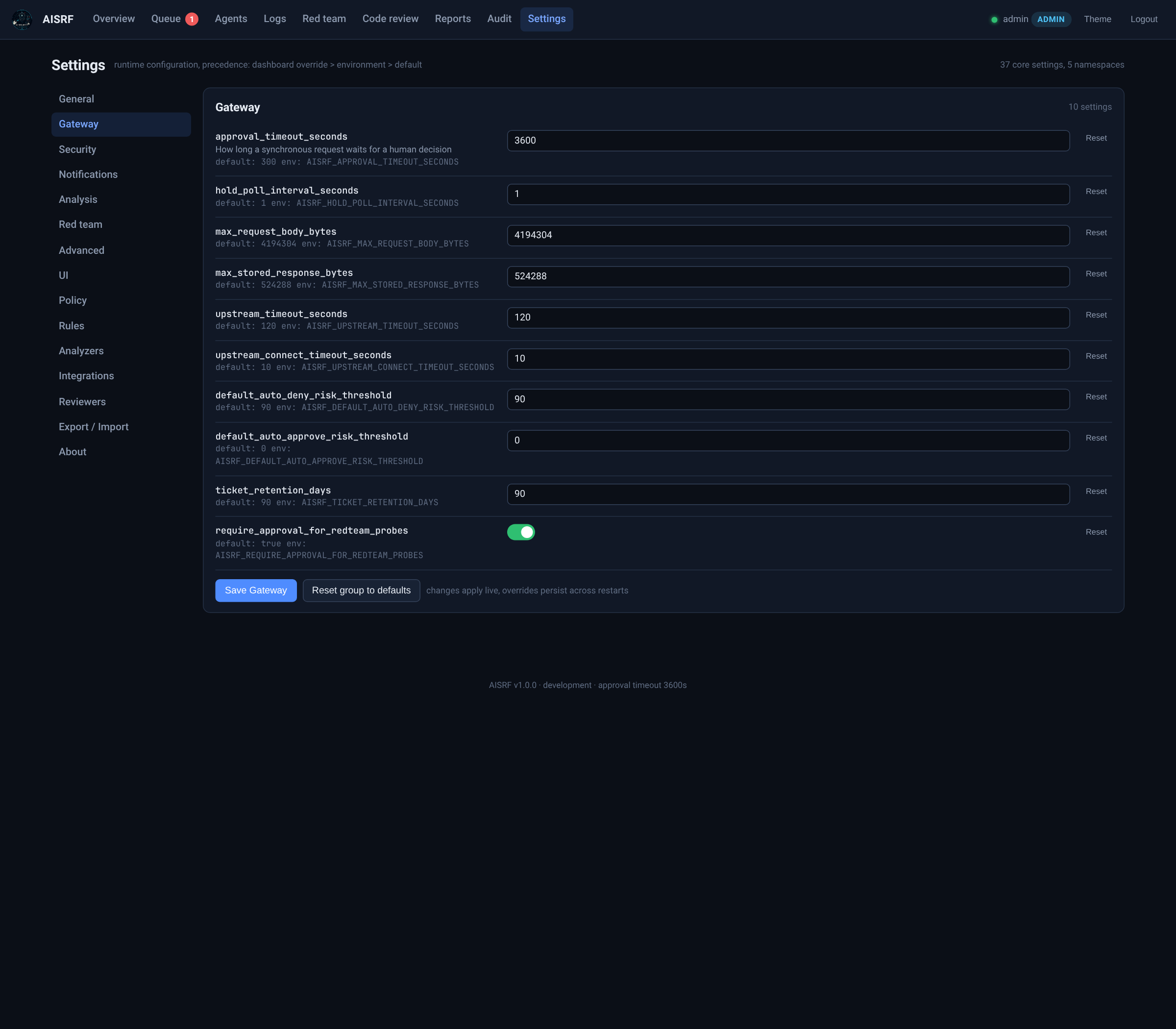The height and width of the screenshot is (1029, 1176).
Task: Go to the Agents page
Action: [x=231, y=19]
